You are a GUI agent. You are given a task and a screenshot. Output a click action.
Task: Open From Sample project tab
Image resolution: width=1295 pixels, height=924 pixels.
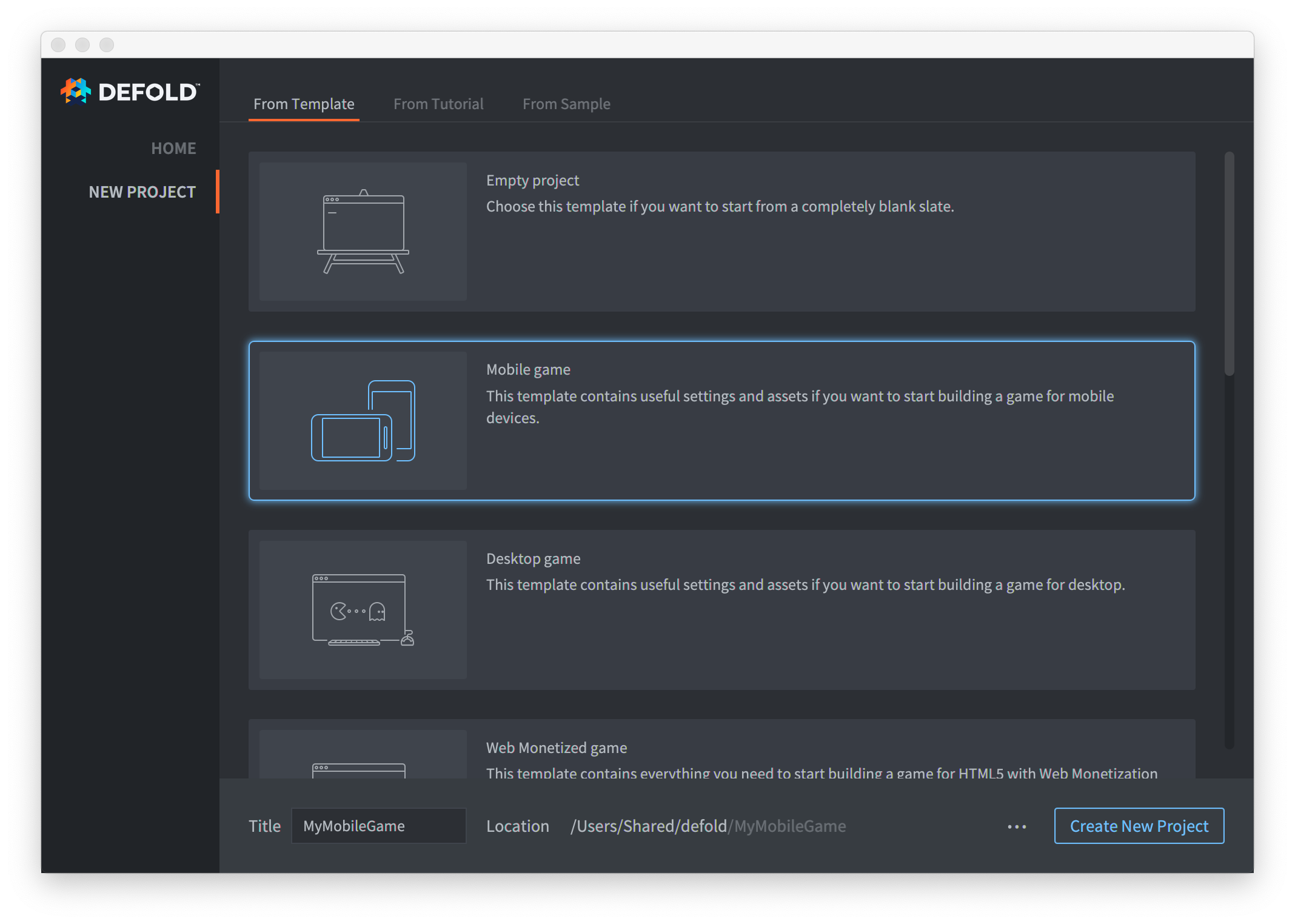(567, 103)
